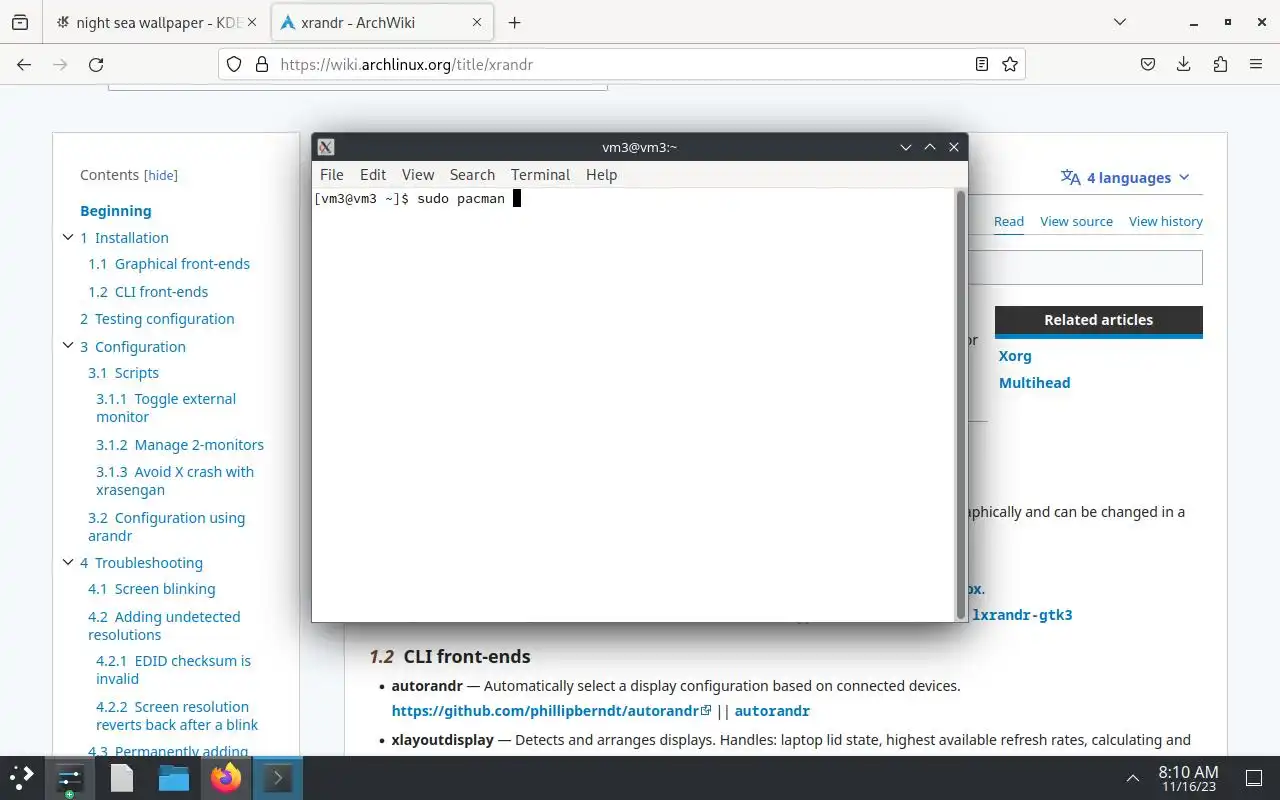Collapse the Configuration contents section
The height and width of the screenshot is (800, 1280).
tap(68, 346)
